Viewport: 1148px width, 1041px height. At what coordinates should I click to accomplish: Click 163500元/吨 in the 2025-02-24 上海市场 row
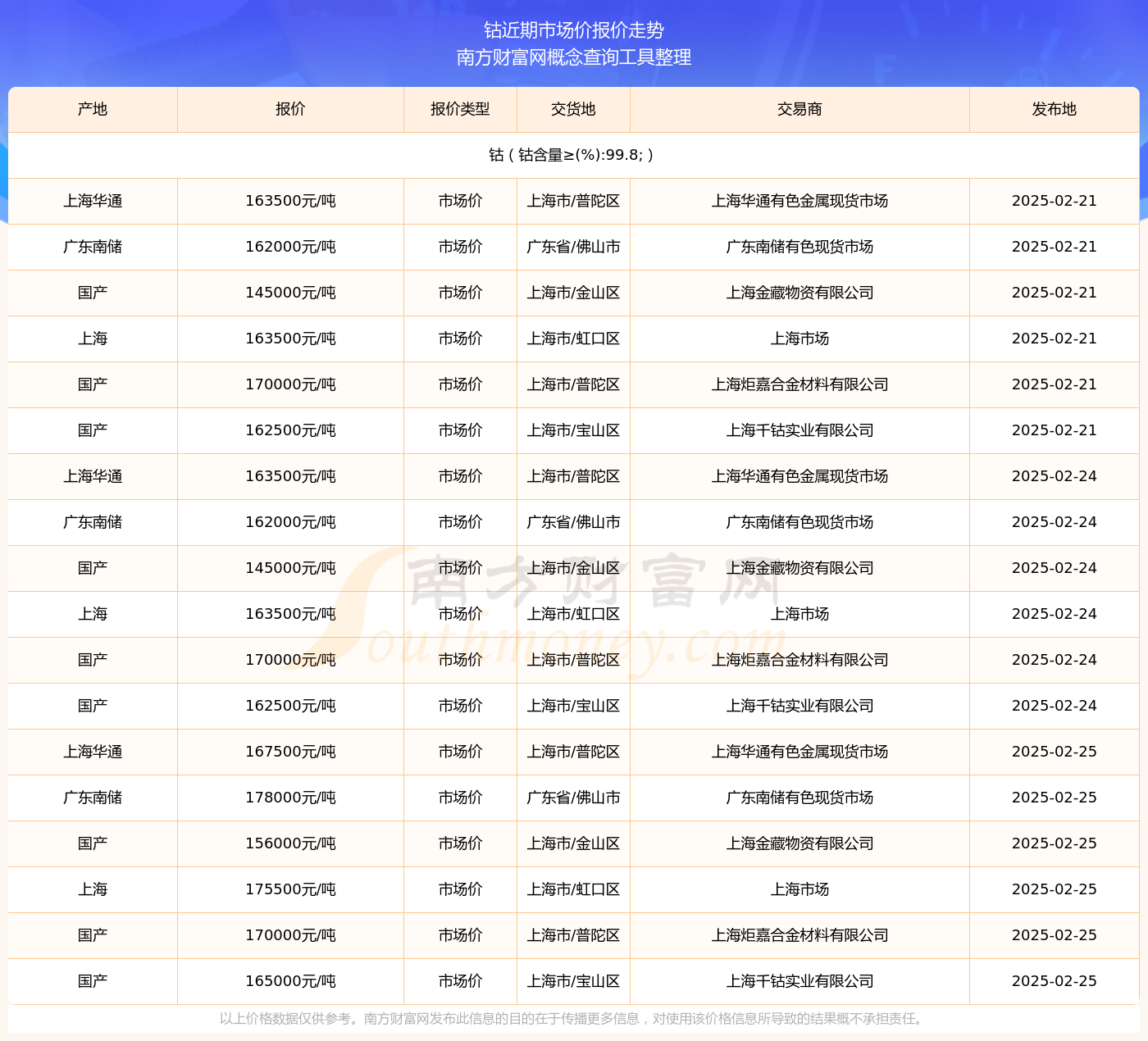[290, 614]
